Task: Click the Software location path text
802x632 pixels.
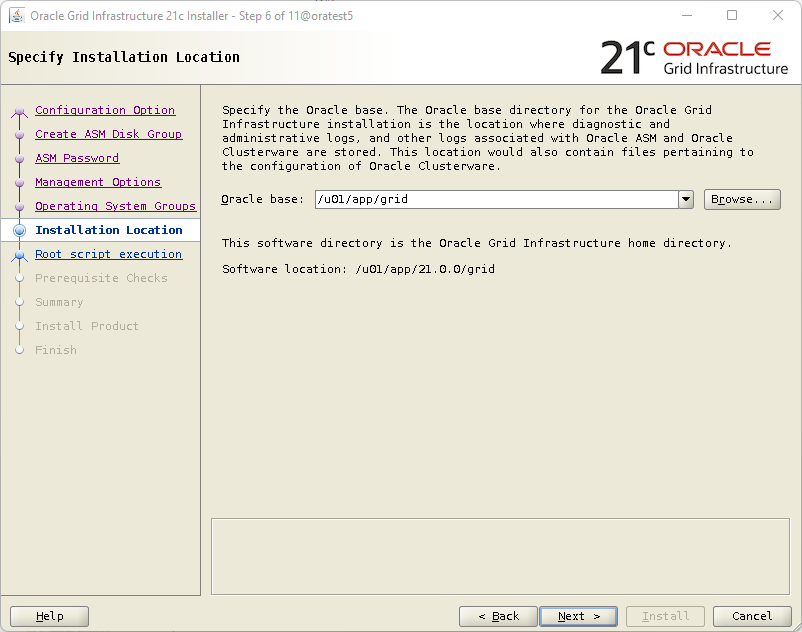Action: point(425,269)
